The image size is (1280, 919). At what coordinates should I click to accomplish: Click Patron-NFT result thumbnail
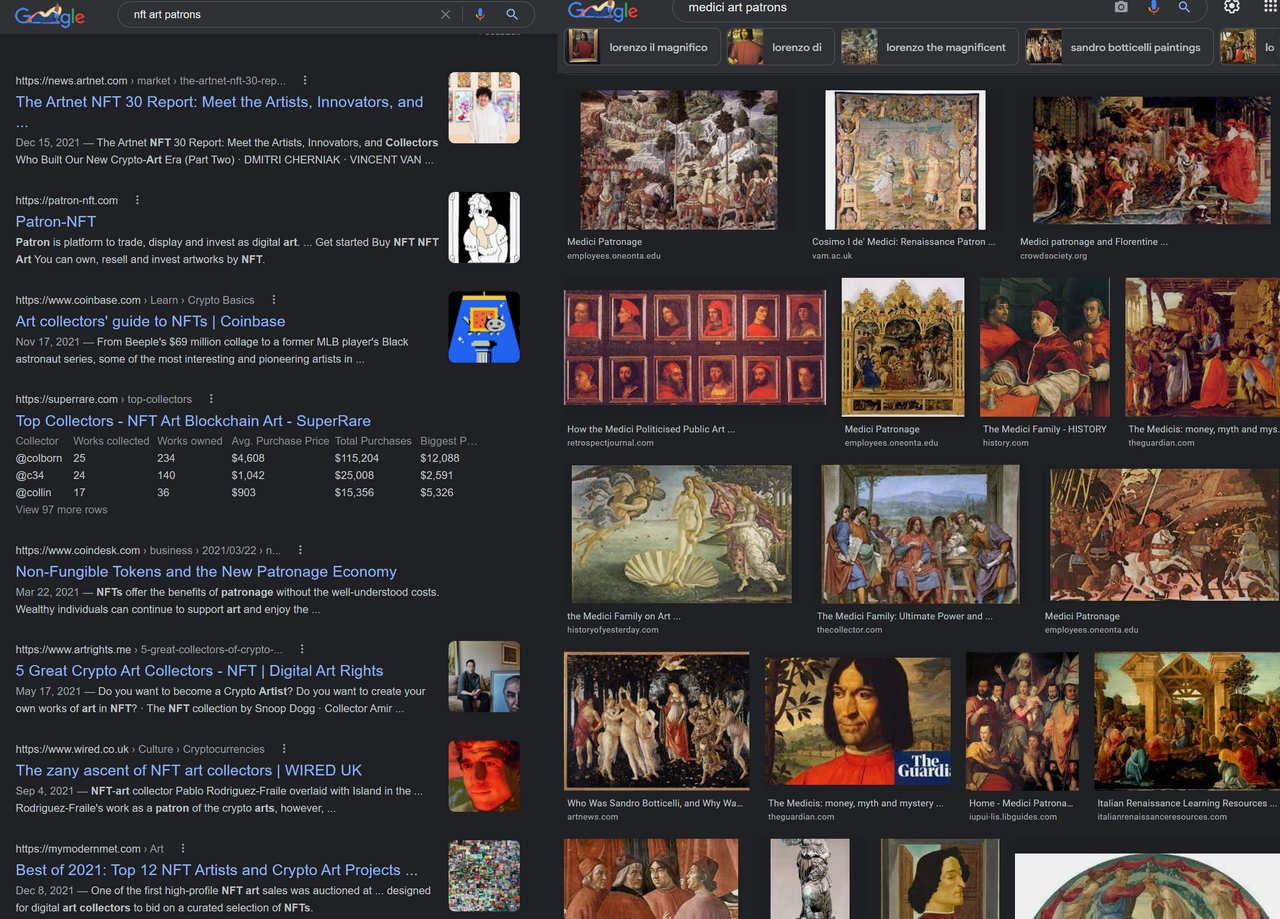(484, 228)
